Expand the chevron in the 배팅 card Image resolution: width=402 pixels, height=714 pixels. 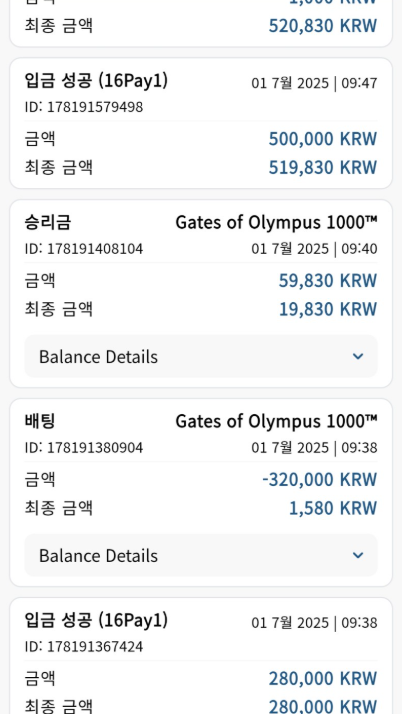[x=358, y=555]
